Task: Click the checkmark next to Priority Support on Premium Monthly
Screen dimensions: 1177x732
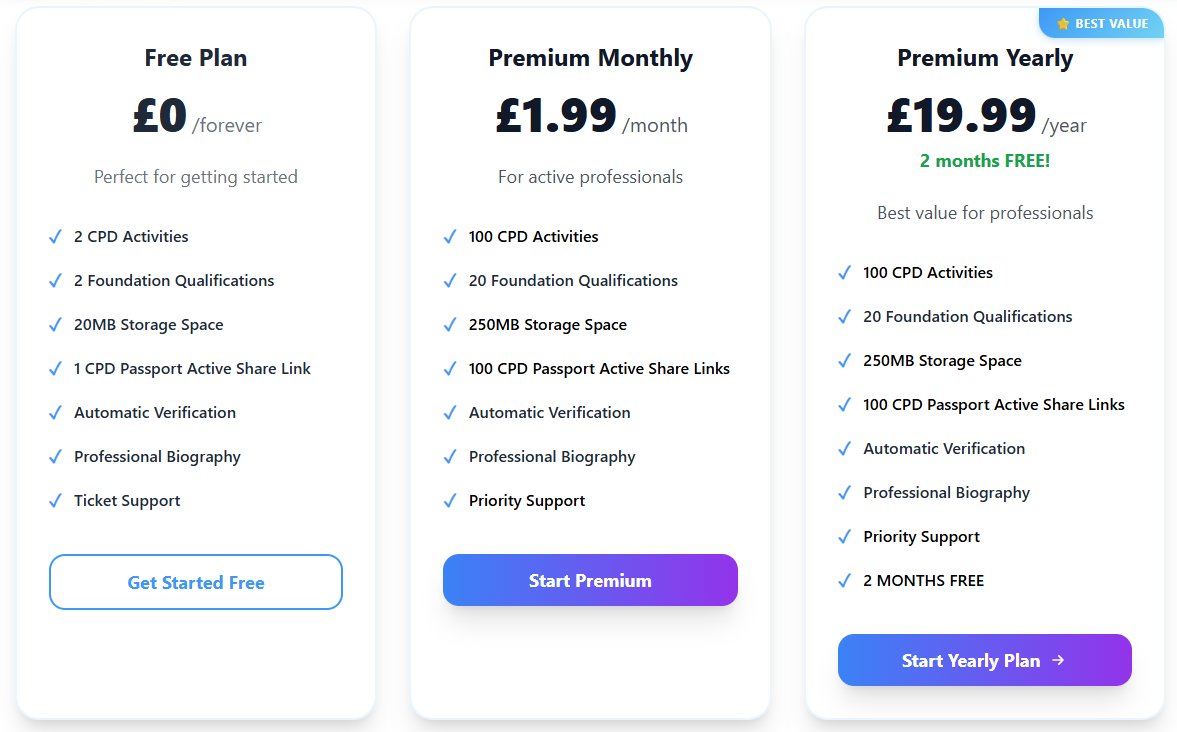Action: click(450, 500)
